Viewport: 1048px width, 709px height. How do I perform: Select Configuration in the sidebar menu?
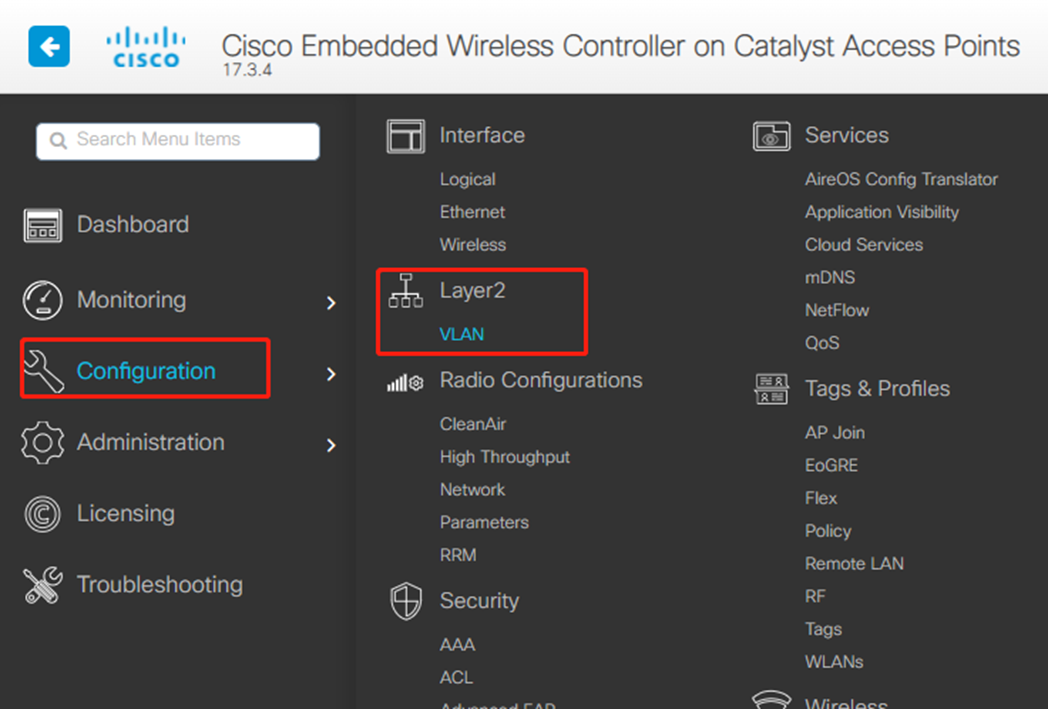click(146, 371)
